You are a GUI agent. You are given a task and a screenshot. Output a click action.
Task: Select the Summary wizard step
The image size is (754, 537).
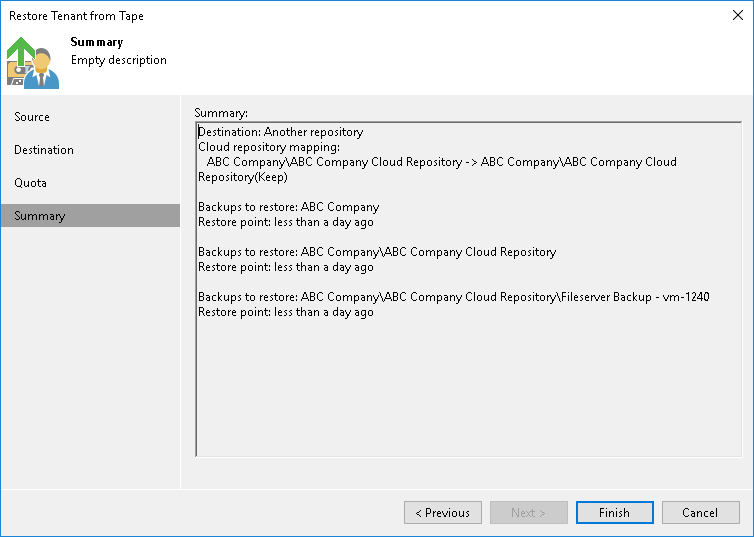(90, 215)
